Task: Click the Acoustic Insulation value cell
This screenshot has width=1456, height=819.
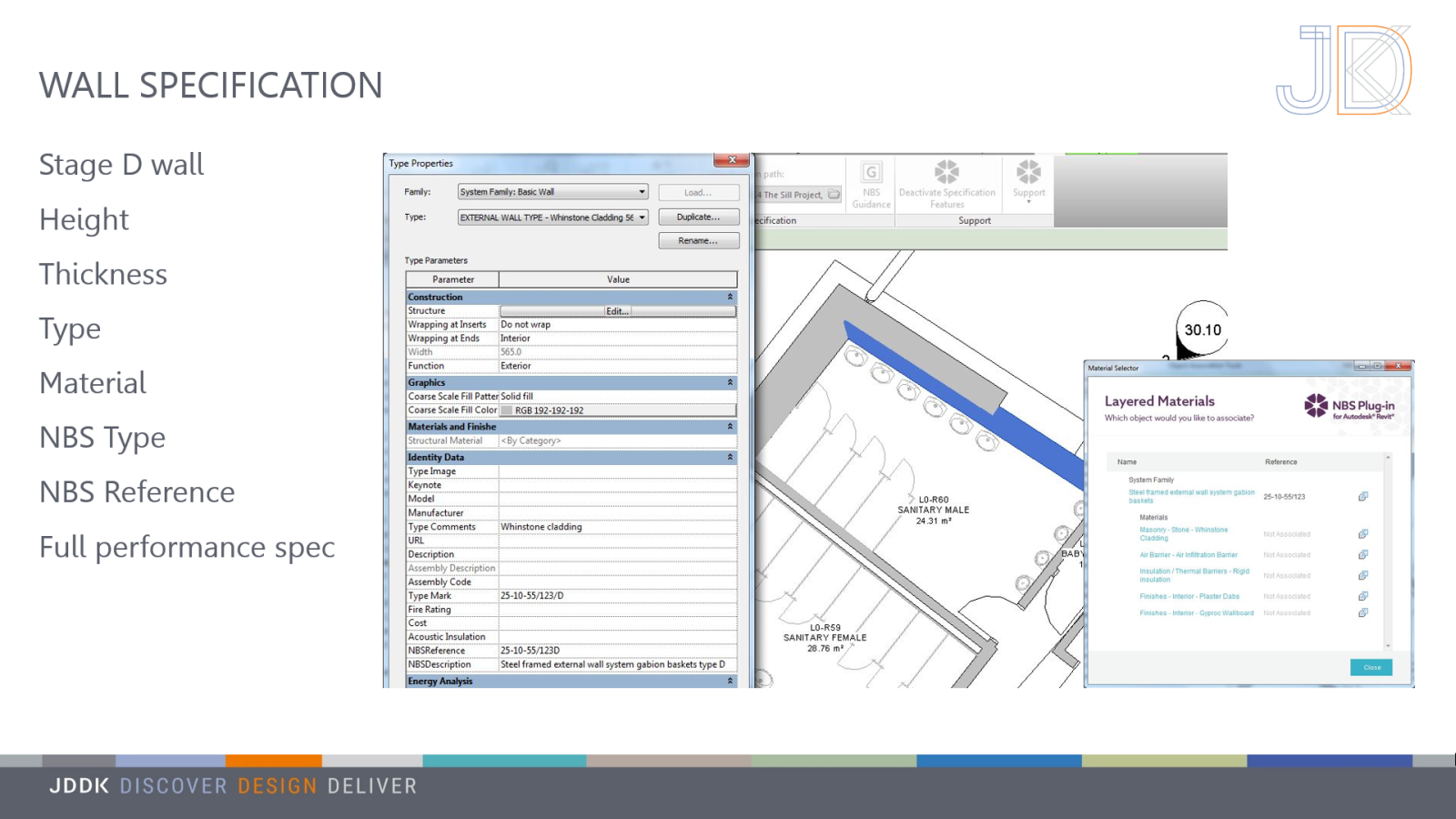Action: 618,637
